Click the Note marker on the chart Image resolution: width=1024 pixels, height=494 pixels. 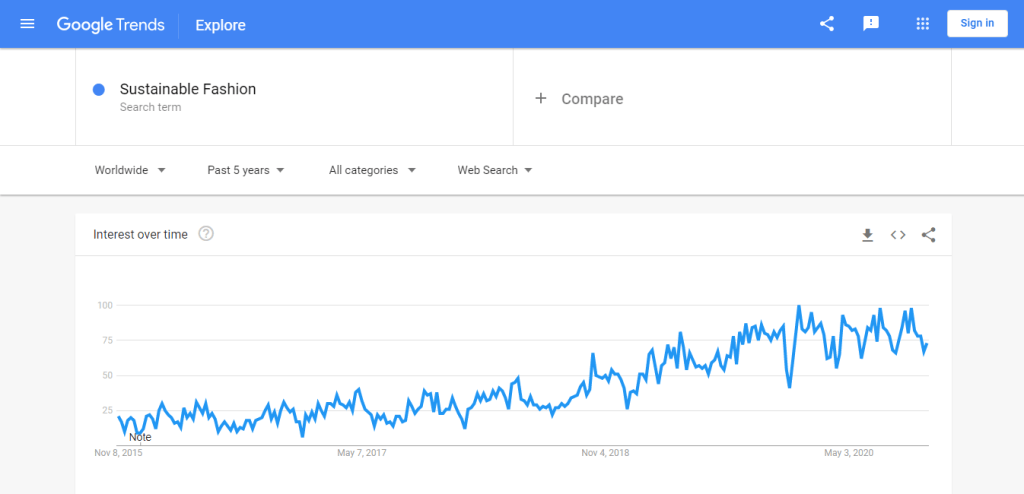pos(140,437)
